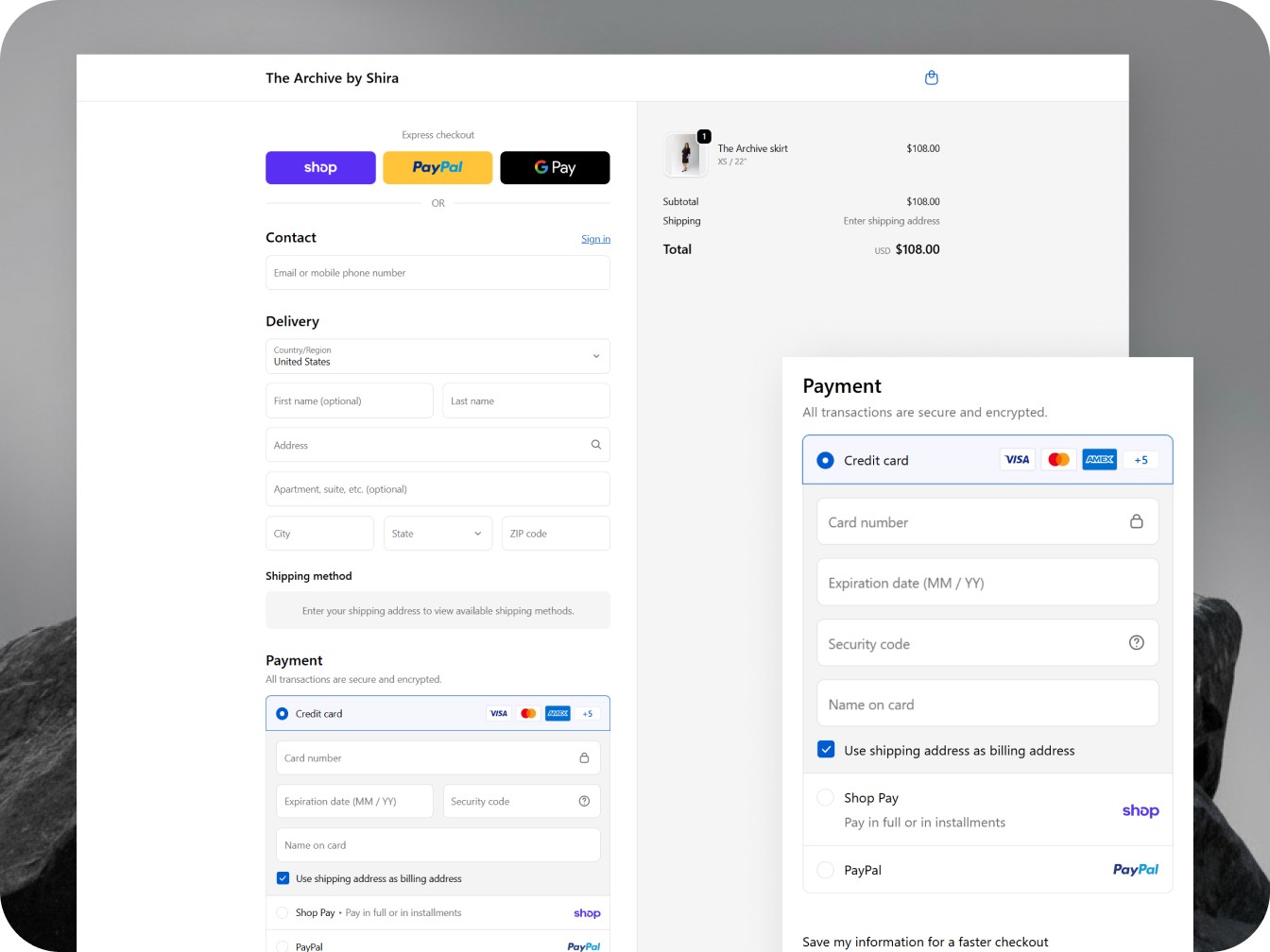The height and width of the screenshot is (952, 1270).
Task: Uncheck billing address checkbox in main form
Action: (283, 878)
